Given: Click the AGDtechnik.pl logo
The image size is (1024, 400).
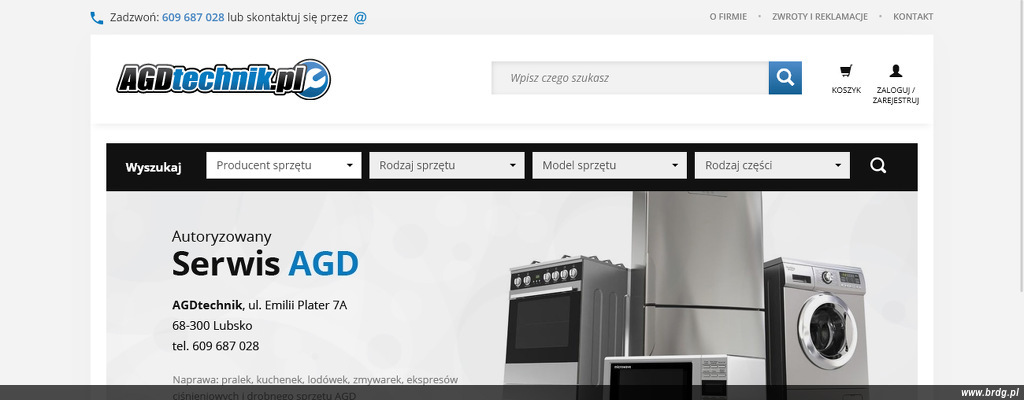Looking at the screenshot, I should pos(222,79).
